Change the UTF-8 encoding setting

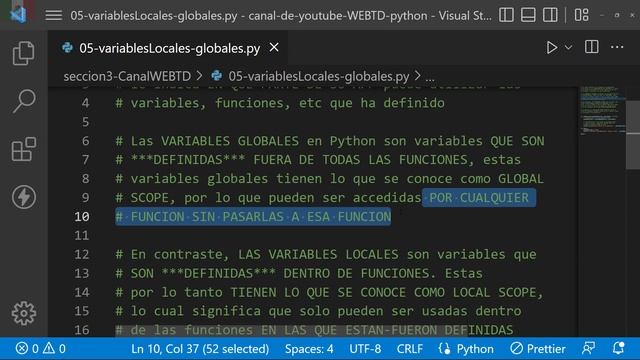(365, 349)
